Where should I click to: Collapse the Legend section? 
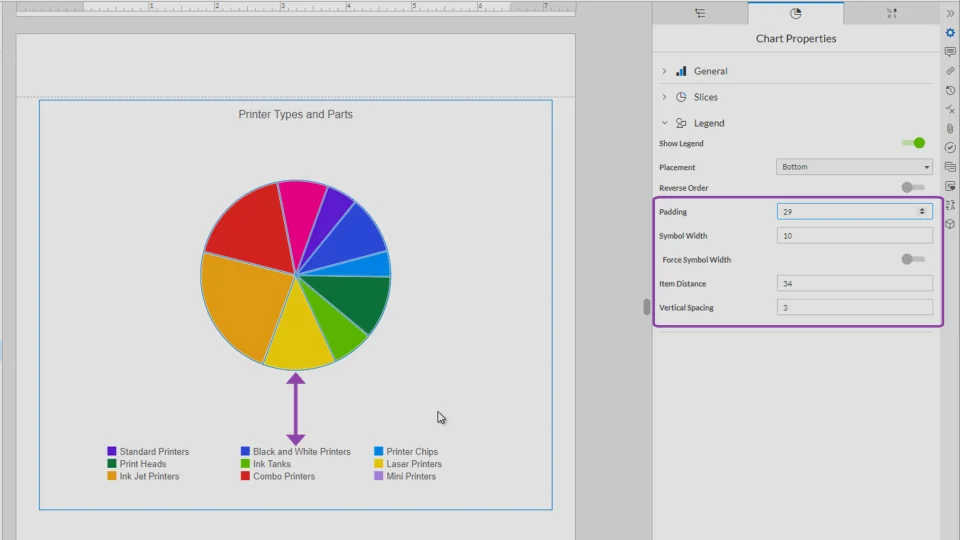click(x=708, y=123)
